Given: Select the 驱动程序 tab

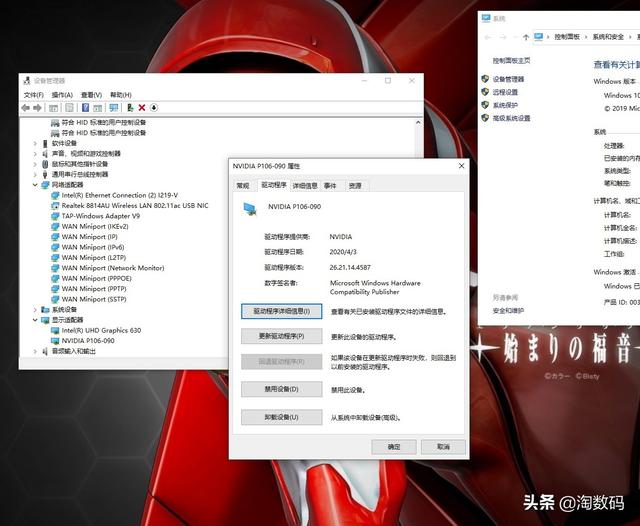Looking at the screenshot, I should (273, 185).
